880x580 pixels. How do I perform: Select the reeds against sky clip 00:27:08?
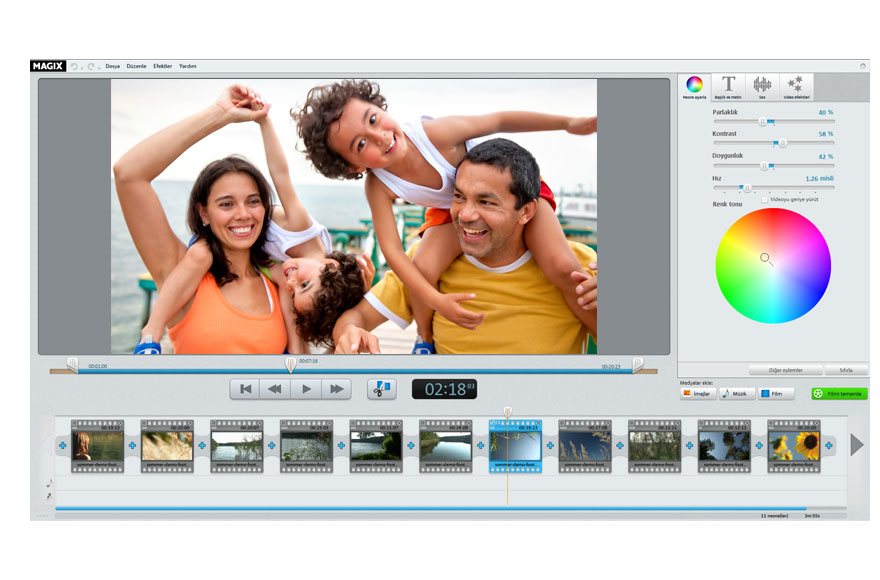[x=585, y=446]
